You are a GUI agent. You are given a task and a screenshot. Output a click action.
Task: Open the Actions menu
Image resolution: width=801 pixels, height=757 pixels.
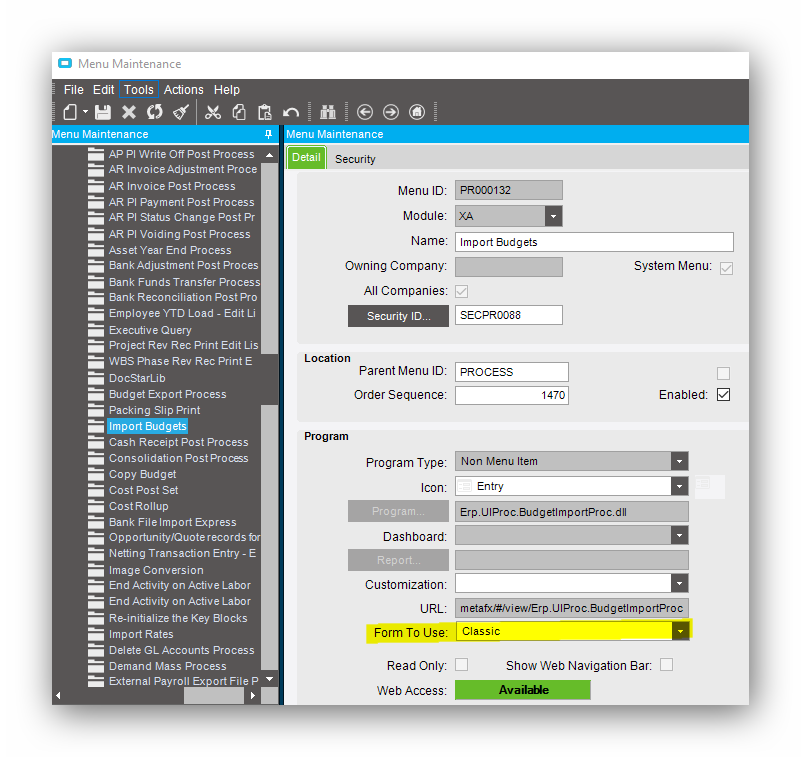click(183, 90)
